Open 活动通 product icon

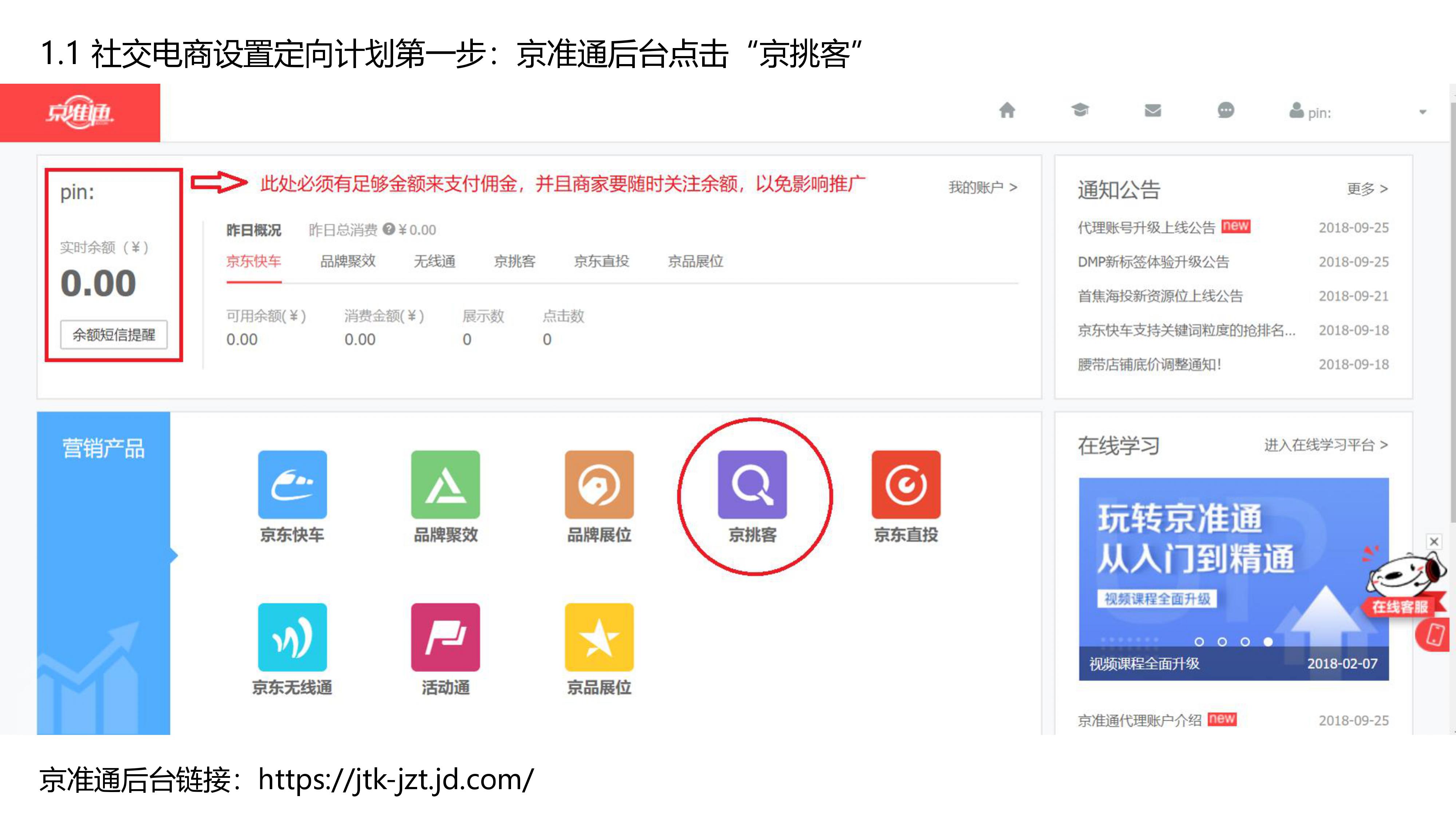[x=446, y=637]
